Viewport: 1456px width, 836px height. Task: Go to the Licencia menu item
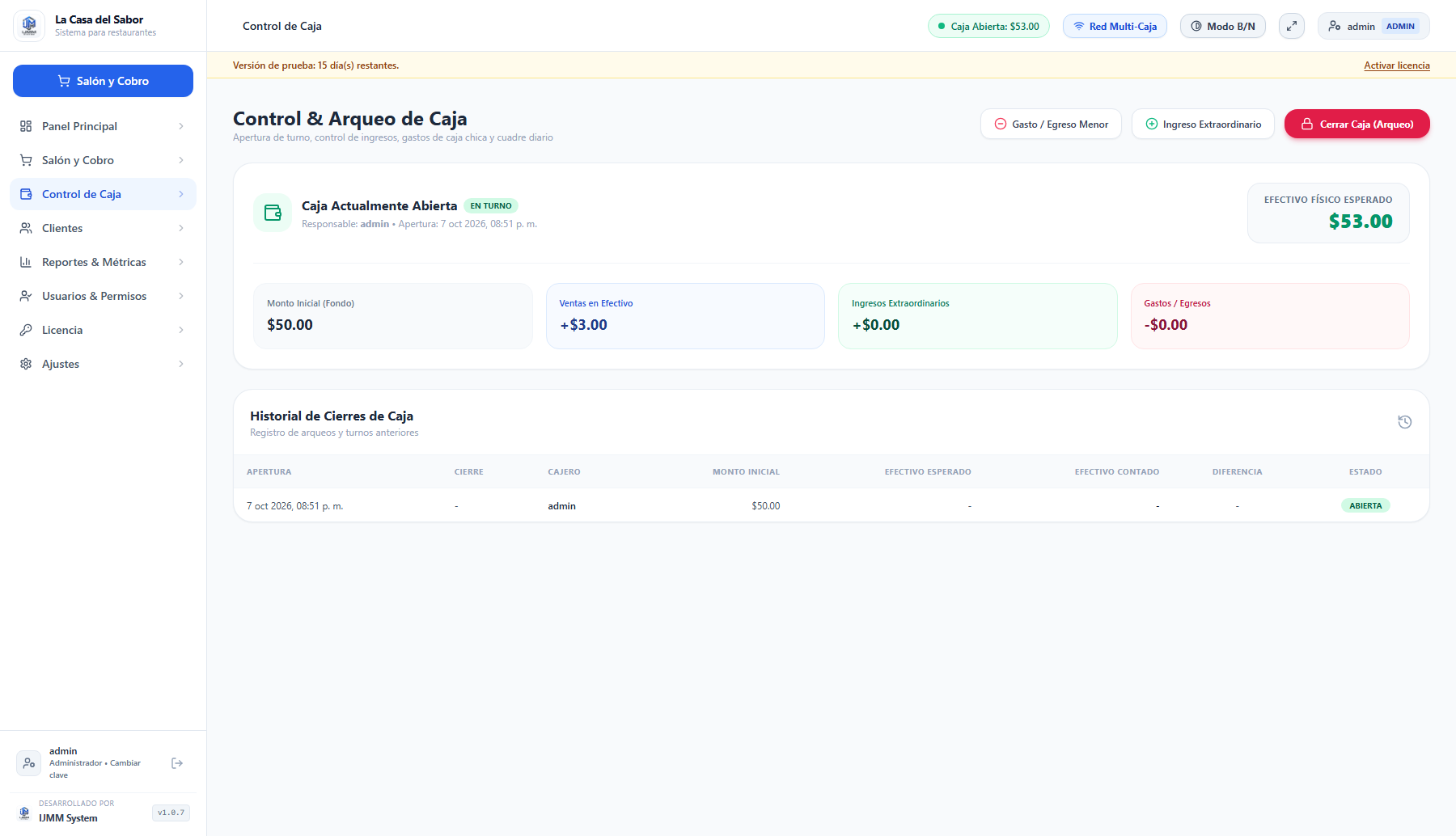pos(103,330)
